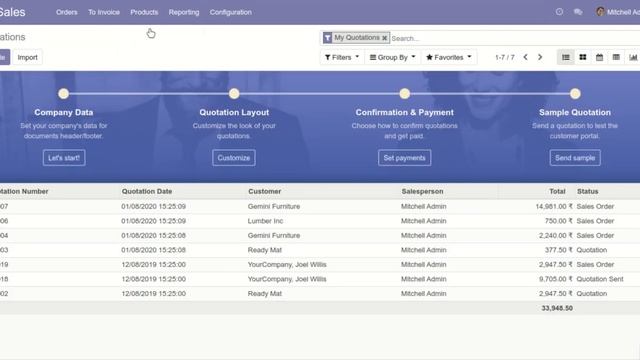Viewport: 640px width, 360px height.
Task: Click the Set payments button
Action: [x=404, y=158]
